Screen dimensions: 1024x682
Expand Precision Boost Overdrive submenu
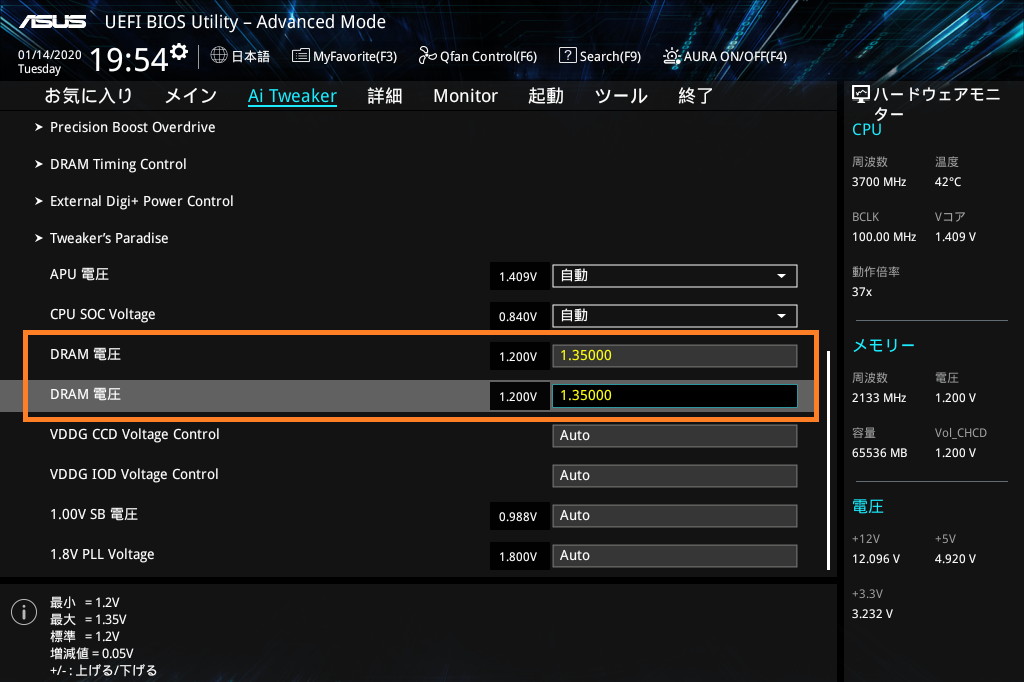[133, 127]
